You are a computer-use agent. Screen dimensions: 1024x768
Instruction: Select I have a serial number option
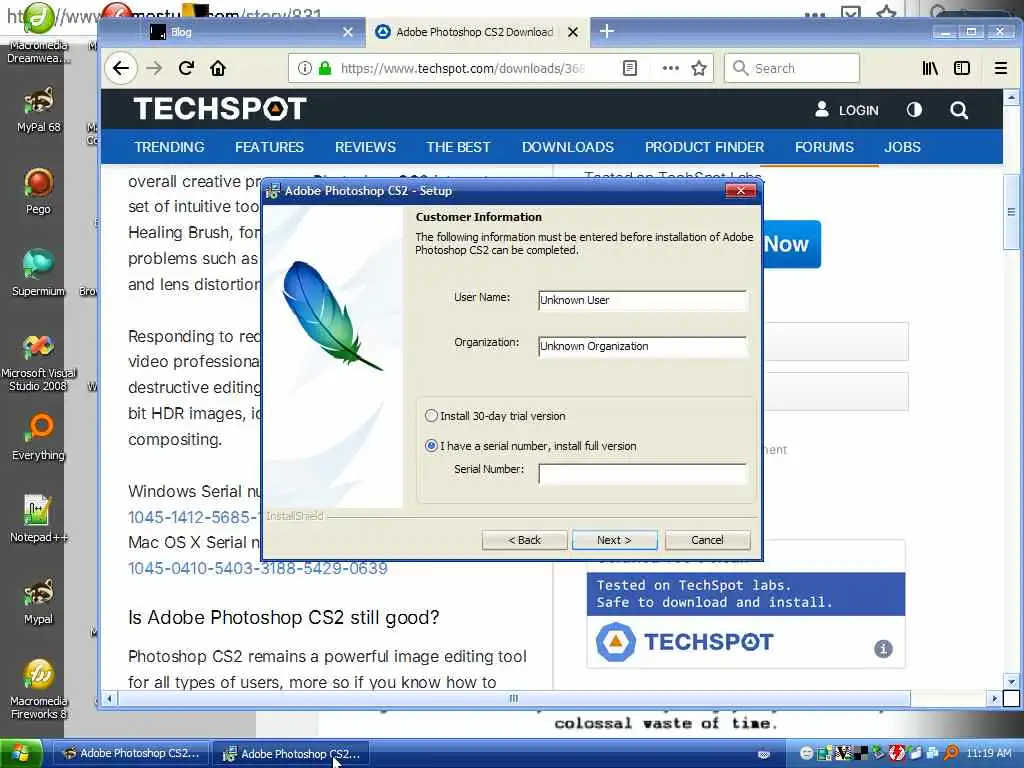[530, 446]
